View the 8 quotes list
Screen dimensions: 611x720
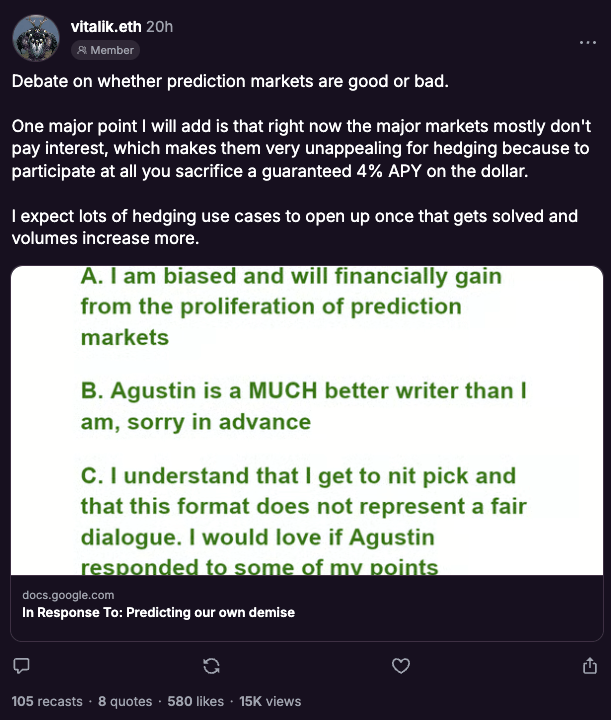125,701
